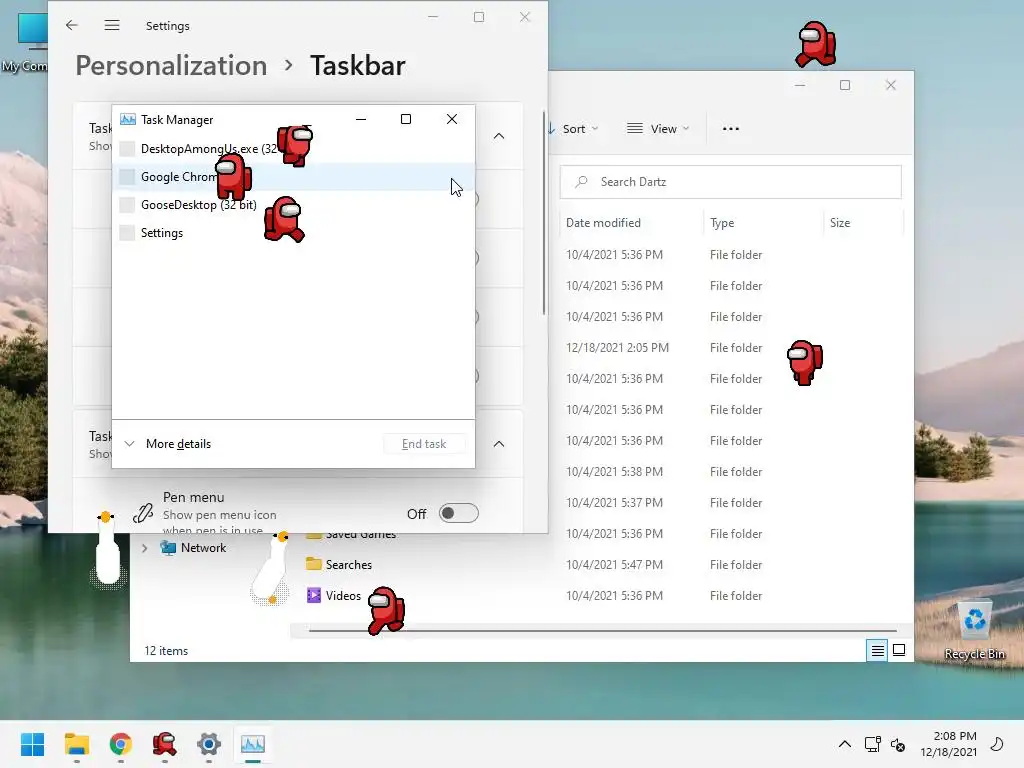
Task: Select the Settings process in Task Manager
Action: point(293,232)
